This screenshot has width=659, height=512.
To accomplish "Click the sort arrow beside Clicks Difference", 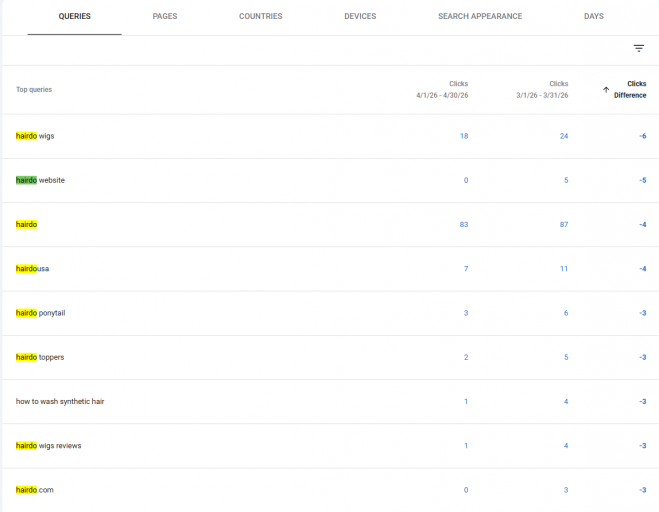I will click(x=606, y=90).
